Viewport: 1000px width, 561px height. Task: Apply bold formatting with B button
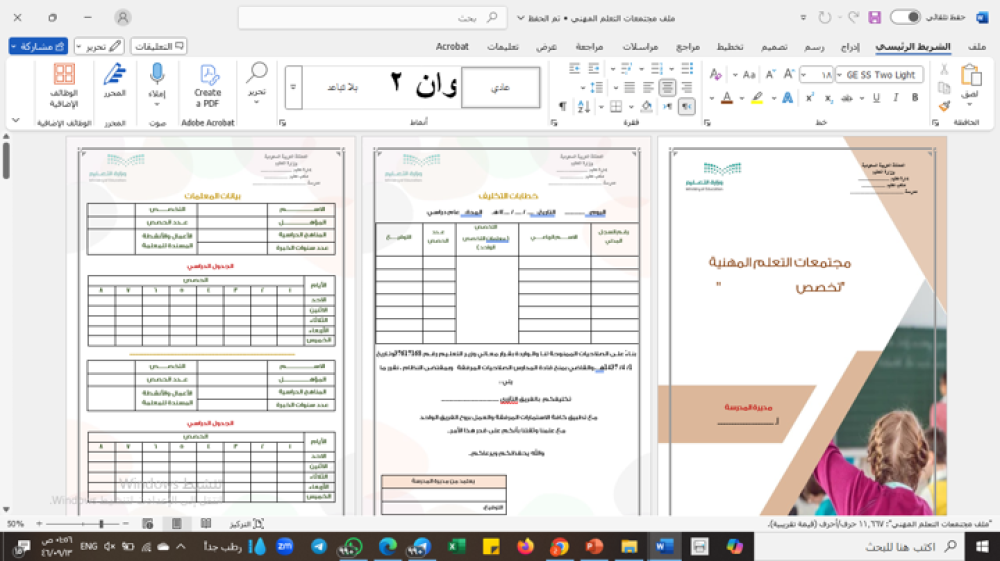(x=915, y=98)
